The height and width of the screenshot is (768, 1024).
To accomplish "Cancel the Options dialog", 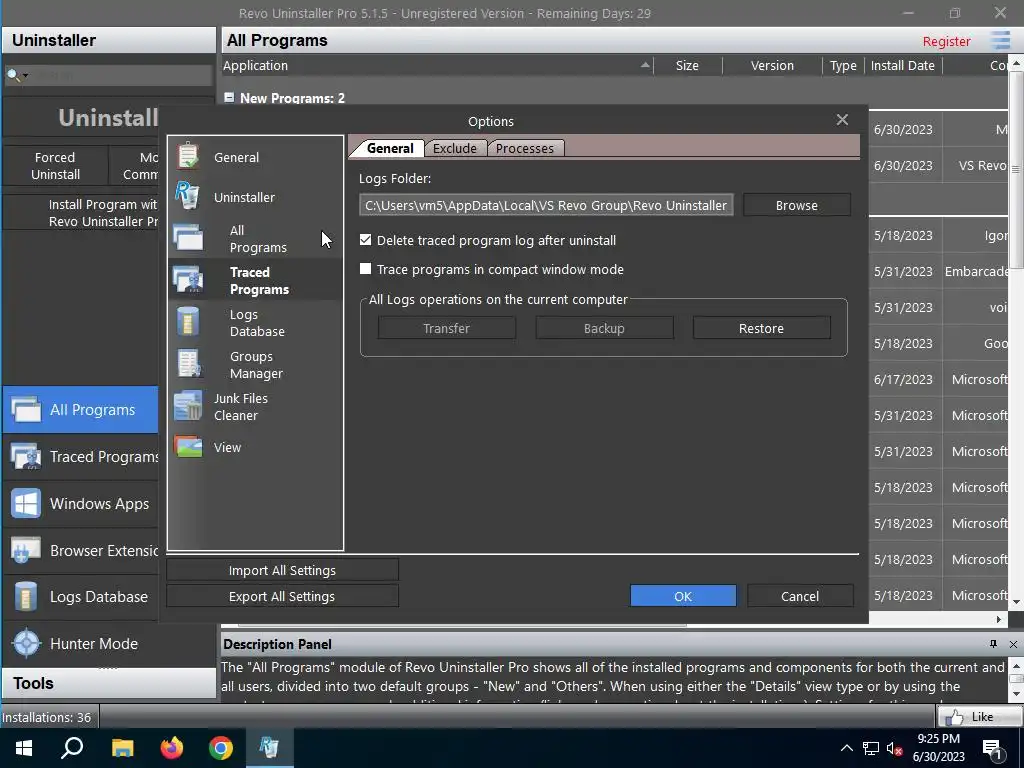I will 800,596.
